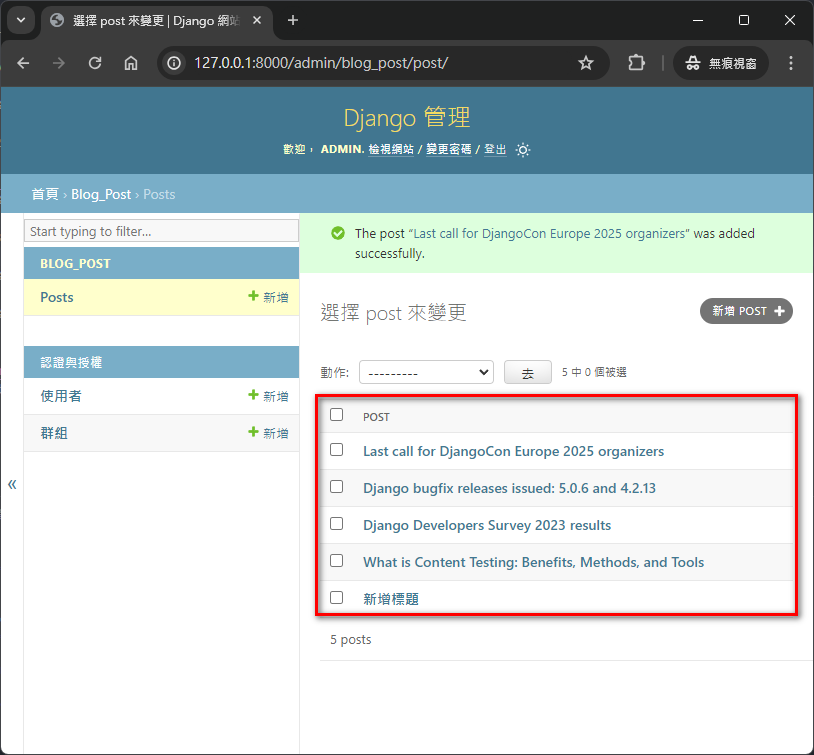814x755 pixels.
Task: Toggle the admin theme sun icon
Action: (x=523, y=150)
